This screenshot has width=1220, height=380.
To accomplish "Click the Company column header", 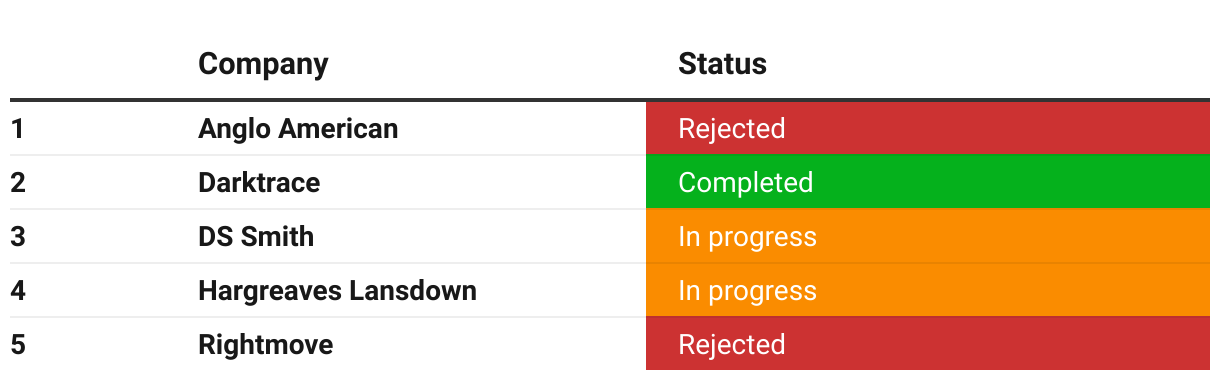I will click(263, 64).
